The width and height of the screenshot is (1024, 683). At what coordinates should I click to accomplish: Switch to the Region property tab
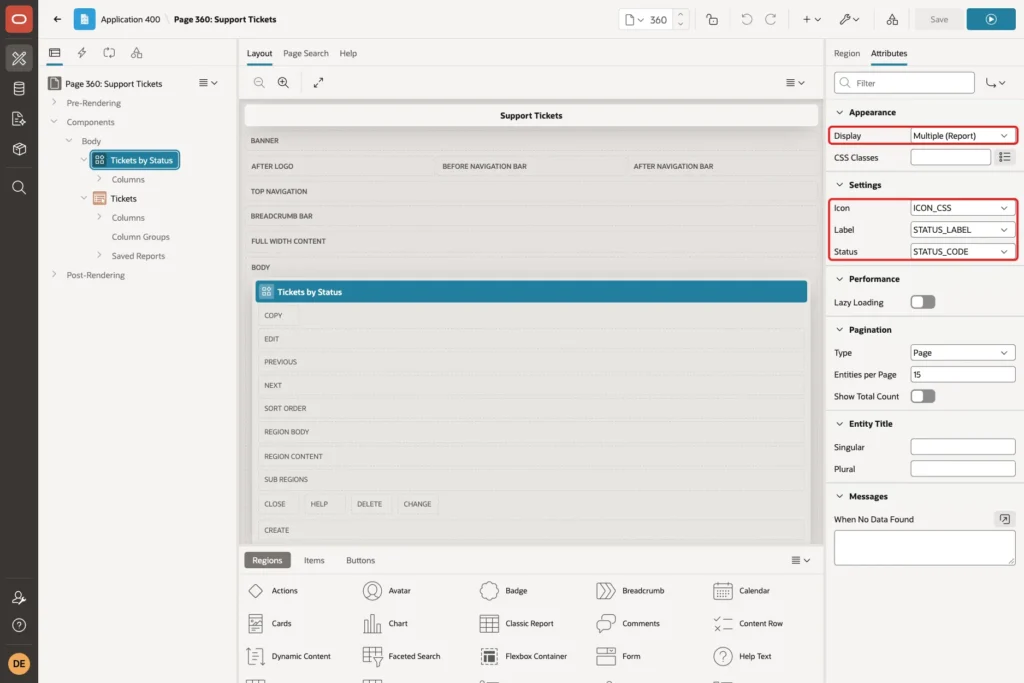846,54
